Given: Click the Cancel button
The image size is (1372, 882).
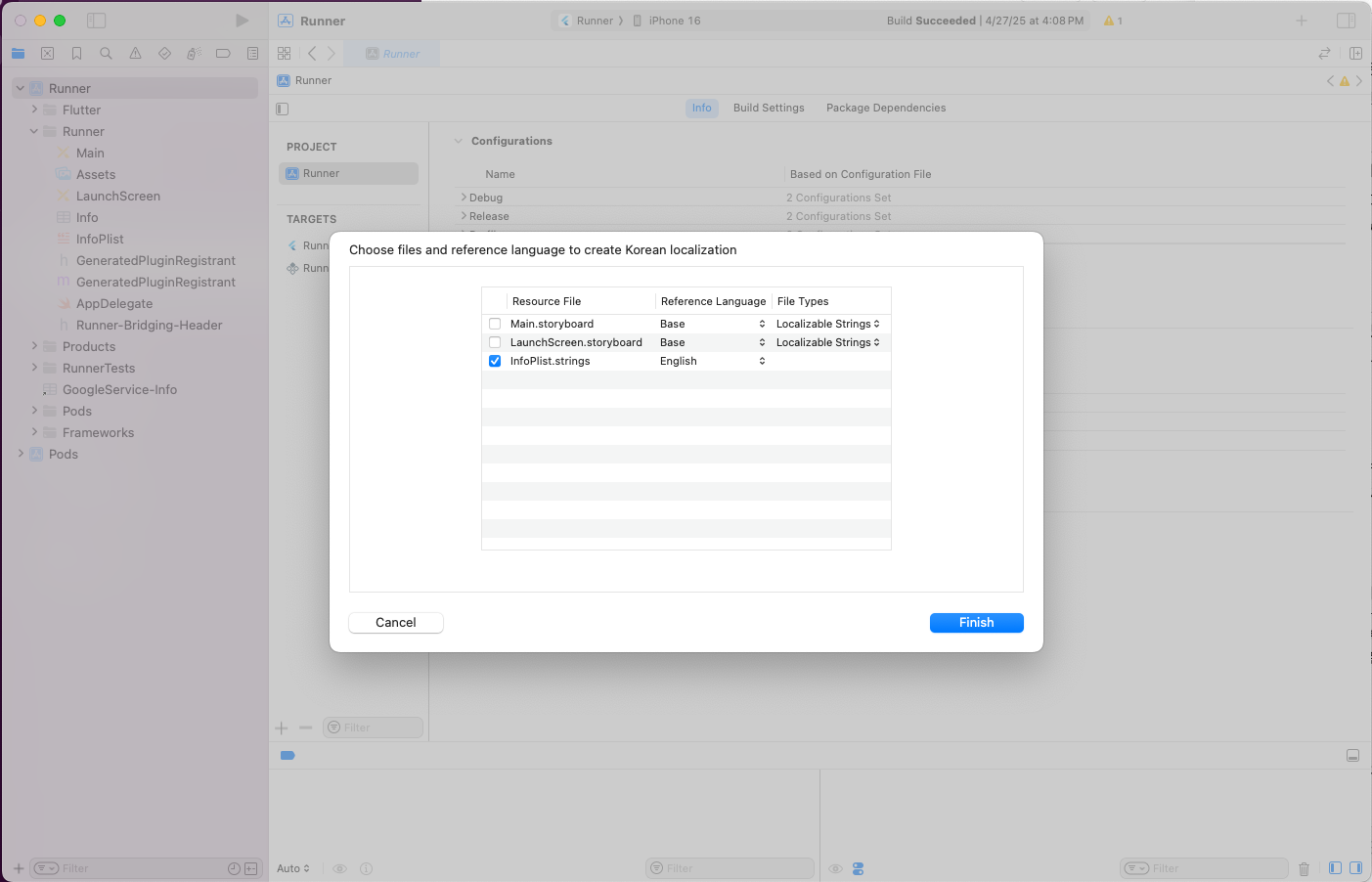Looking at the screenshot, I should [396, 623].
